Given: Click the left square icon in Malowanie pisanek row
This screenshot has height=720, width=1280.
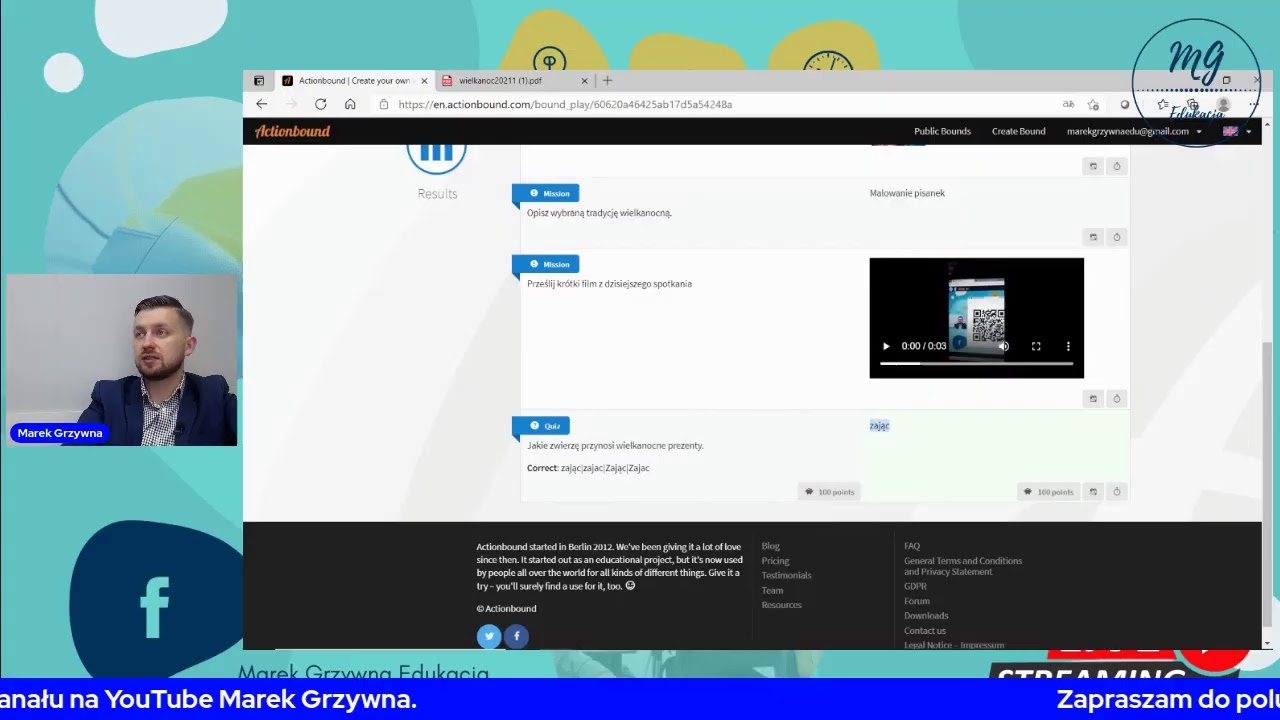Looking at the screenshot, I should point(1093,237).
